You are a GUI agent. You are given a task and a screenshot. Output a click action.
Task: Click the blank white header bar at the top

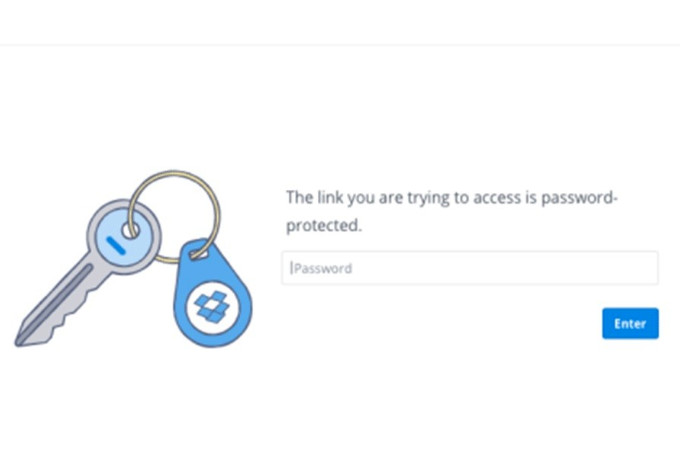tap(340, 22)
